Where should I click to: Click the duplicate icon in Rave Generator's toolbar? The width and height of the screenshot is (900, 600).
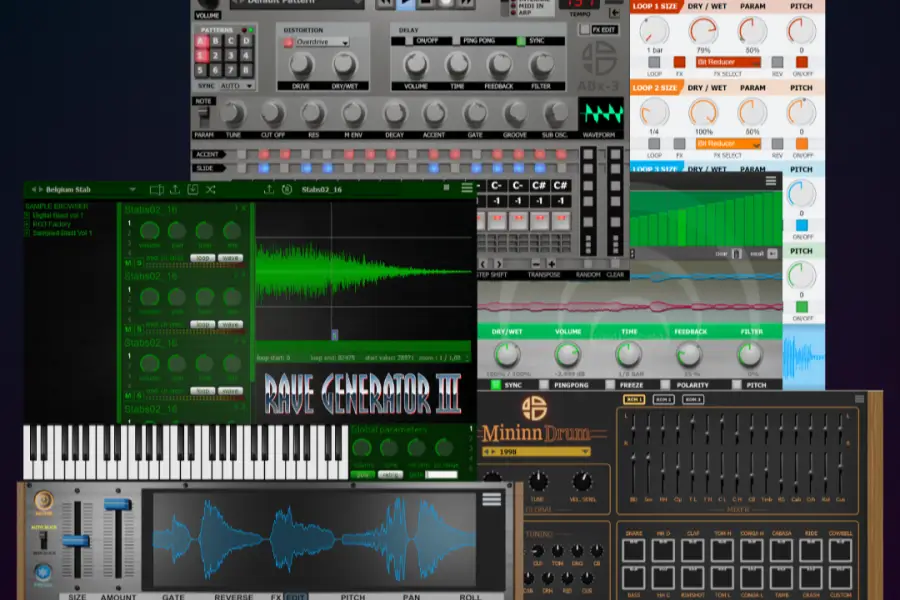[156, 189]
